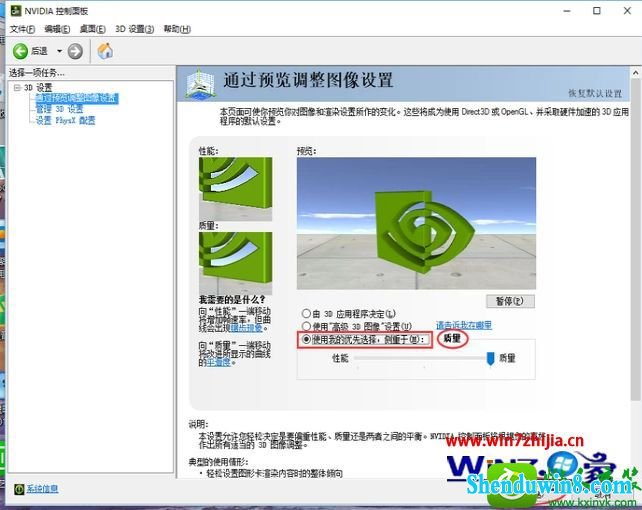This screenshot has height=510, width=642.
Task: Select 使用"高级 3D 图像"设置 radio button
Action: (306, 326)
